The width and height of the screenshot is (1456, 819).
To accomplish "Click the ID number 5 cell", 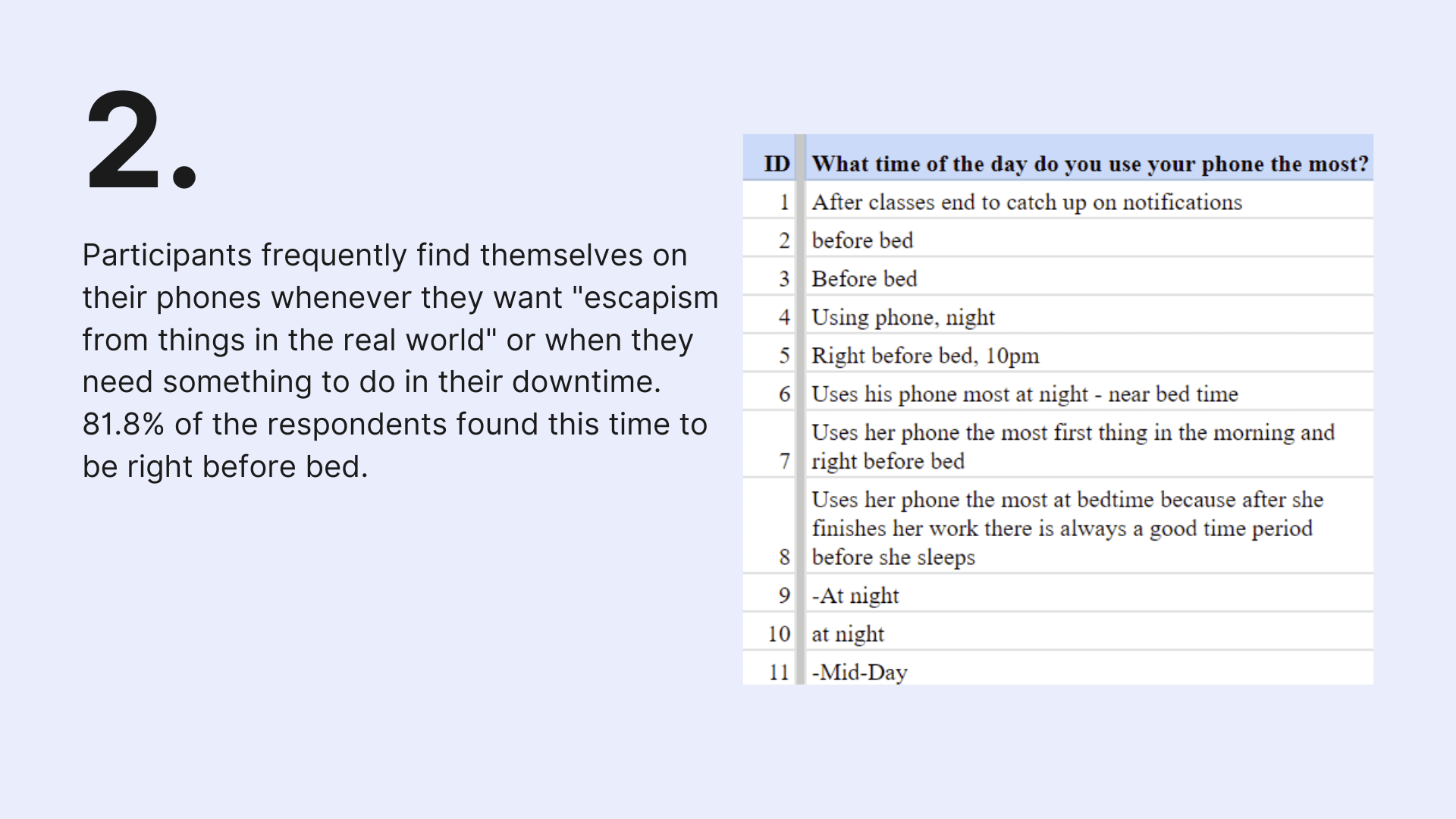I will tap(769, 354).
